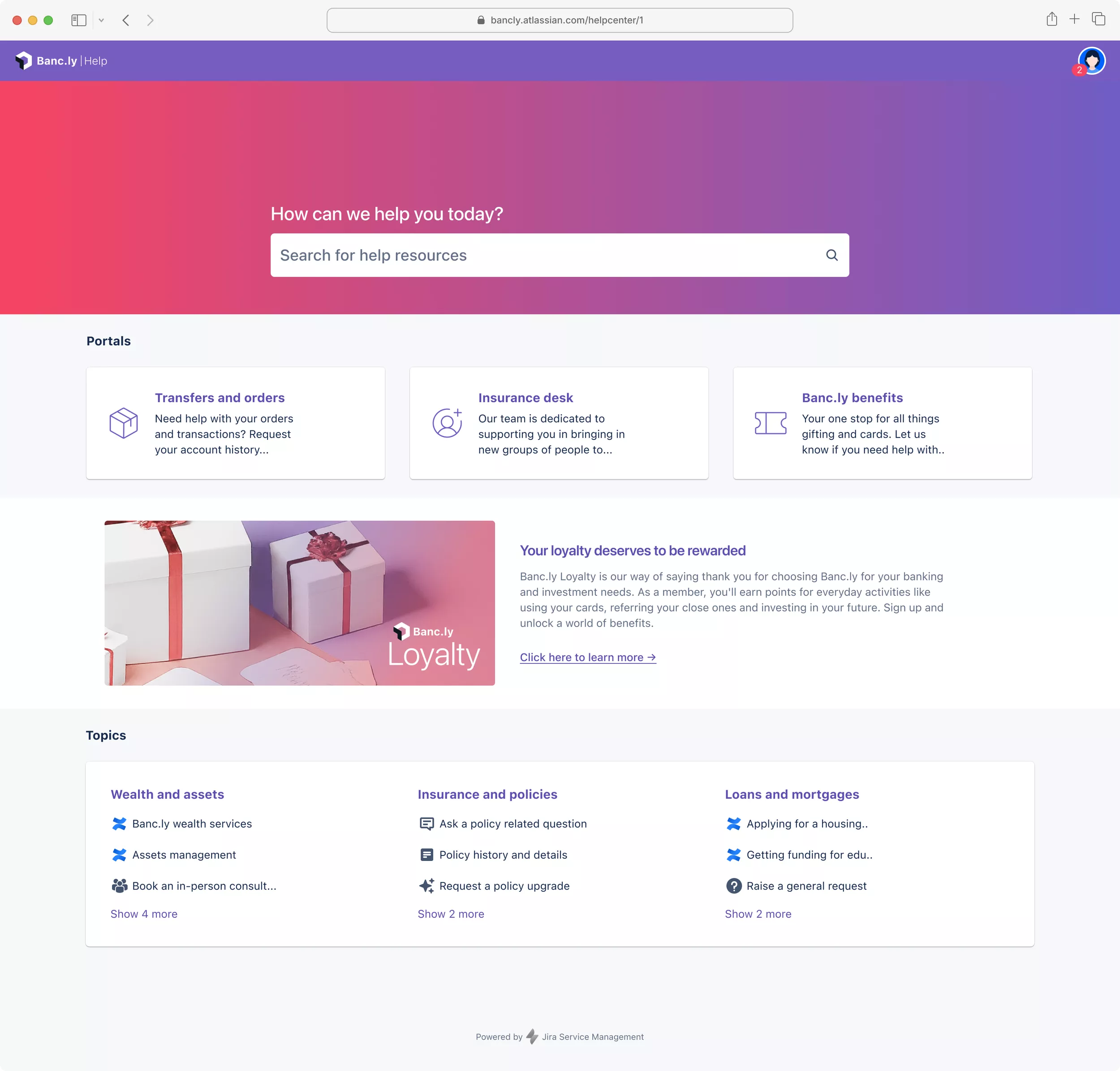This screenshot has height=1071, width=1120.
Task: Open Policy history and details
Action: tap(503, 855)
